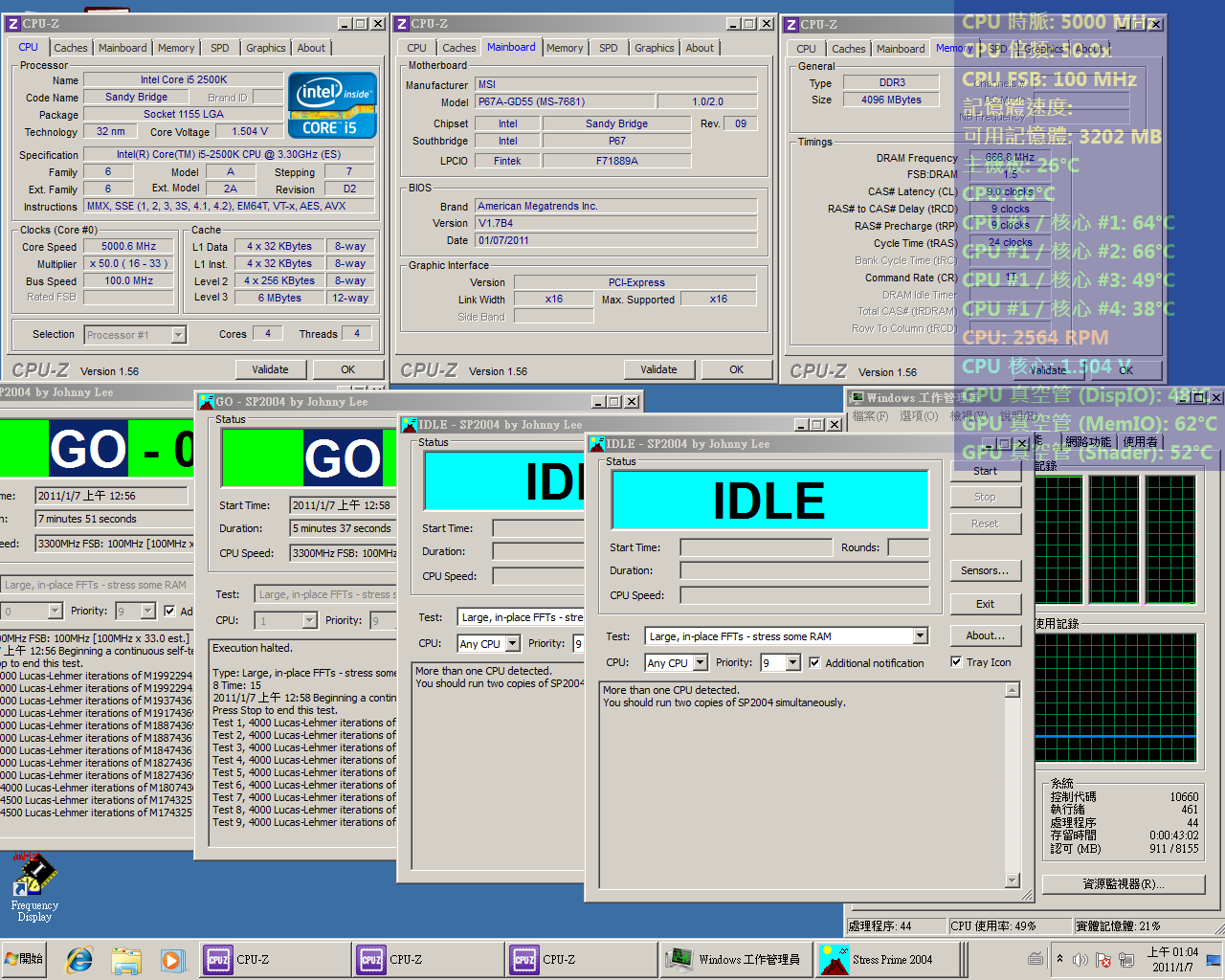Open the CPU '1' dropdown in the 12:58 GO window
The height and width of the screenshot is (980, 1225).
tap(309, 620)
